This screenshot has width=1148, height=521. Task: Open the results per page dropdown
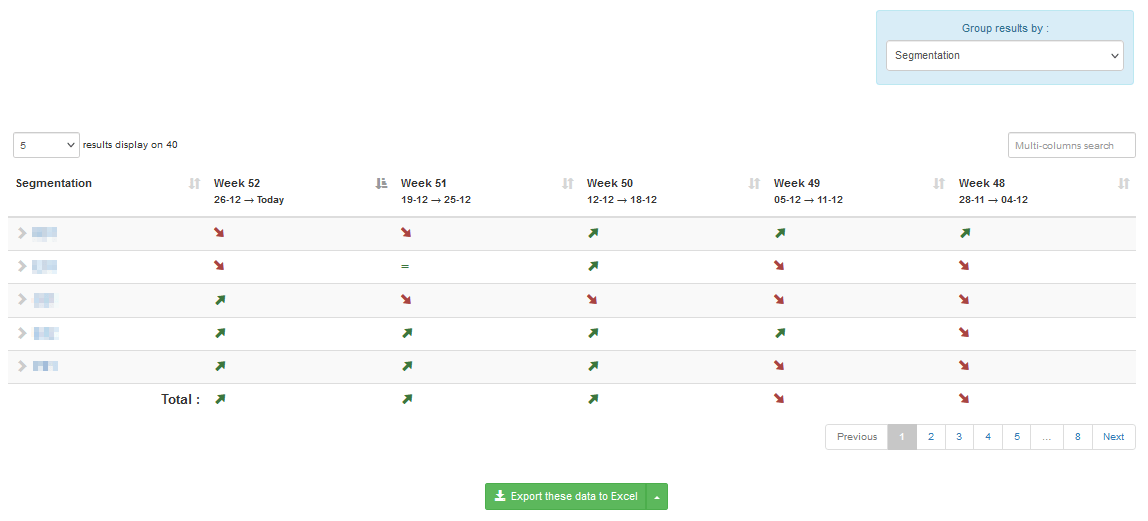pos(46,145)
